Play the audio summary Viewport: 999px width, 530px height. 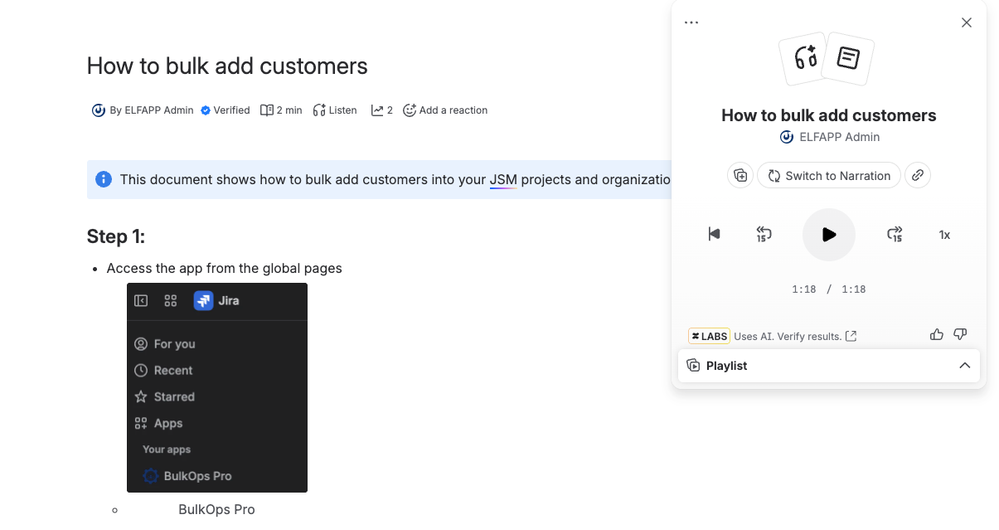(828, 234)
